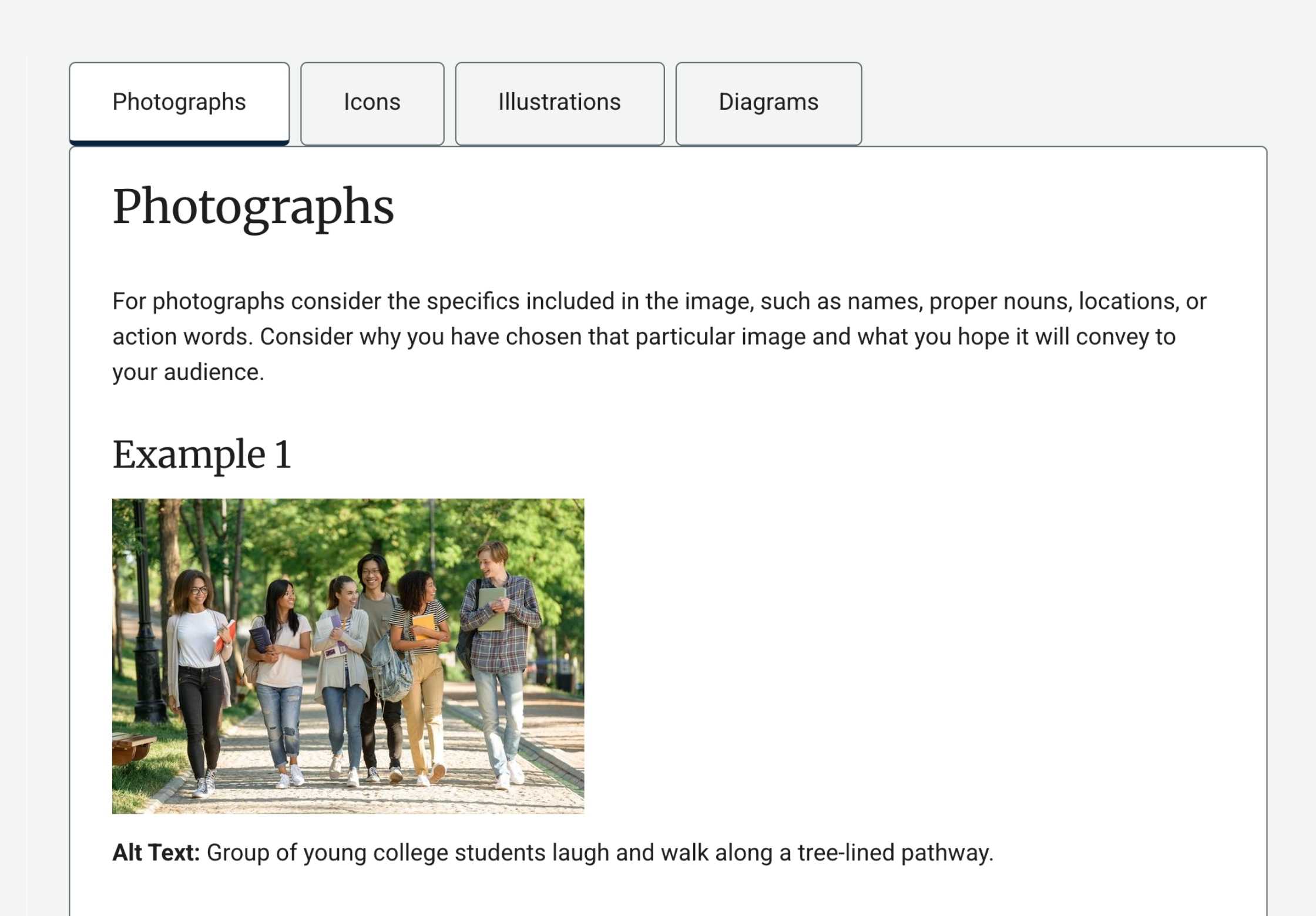Click the bold Alt Text label
The height and width of the screenshot is (916, 1316).
(x=156, y=853)
